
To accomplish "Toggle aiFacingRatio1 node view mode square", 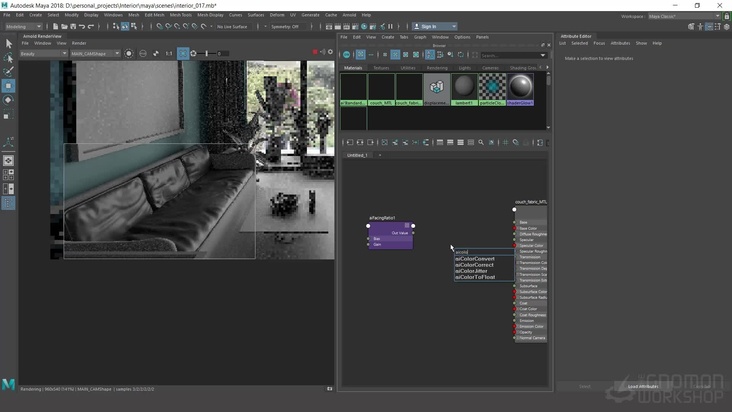I will click(407, 225).
